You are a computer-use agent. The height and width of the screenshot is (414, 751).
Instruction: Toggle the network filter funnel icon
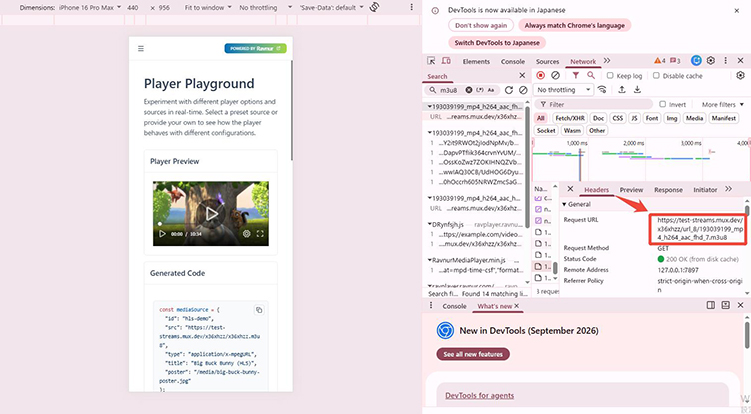(576, 75)
